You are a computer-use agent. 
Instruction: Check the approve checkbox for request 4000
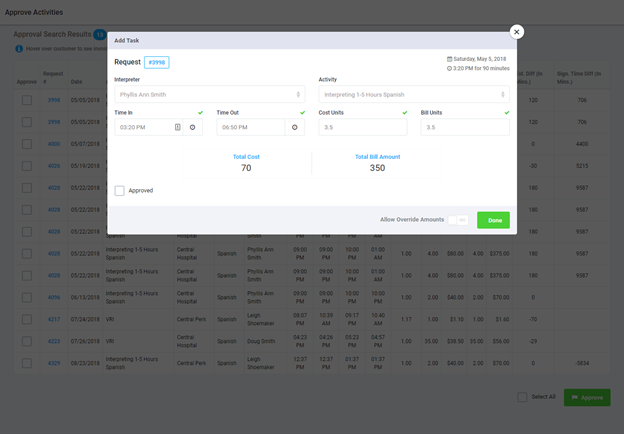point(27,144)
